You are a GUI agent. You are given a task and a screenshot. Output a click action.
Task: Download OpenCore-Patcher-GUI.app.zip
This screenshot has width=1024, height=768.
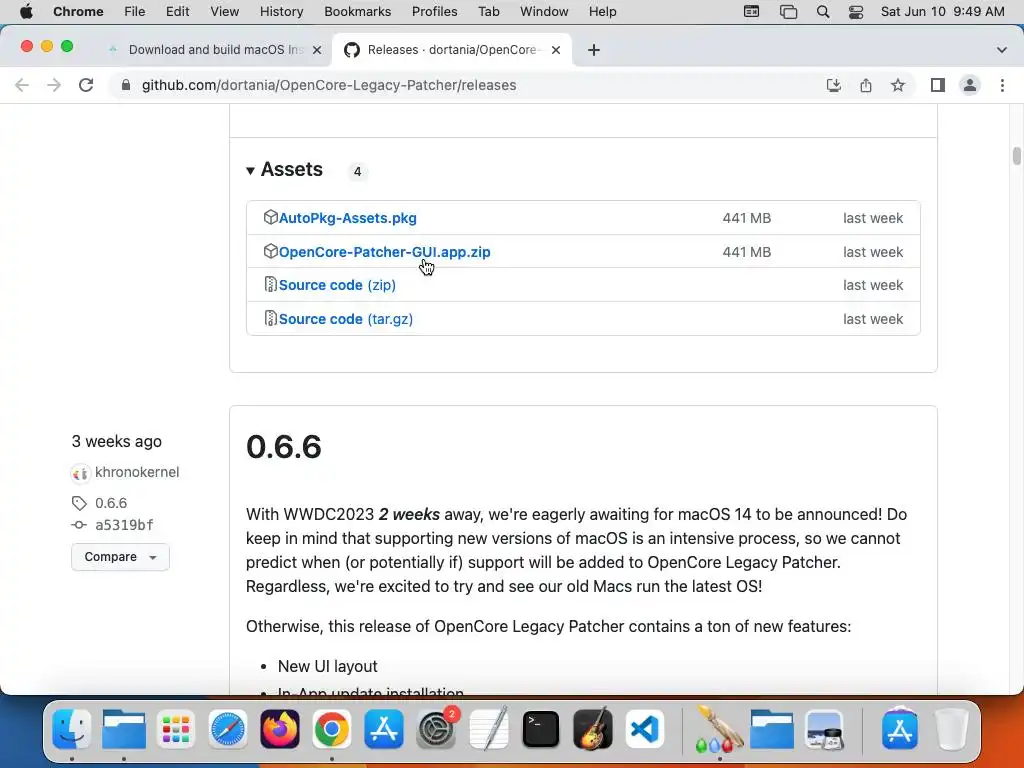tap(385, 252)
